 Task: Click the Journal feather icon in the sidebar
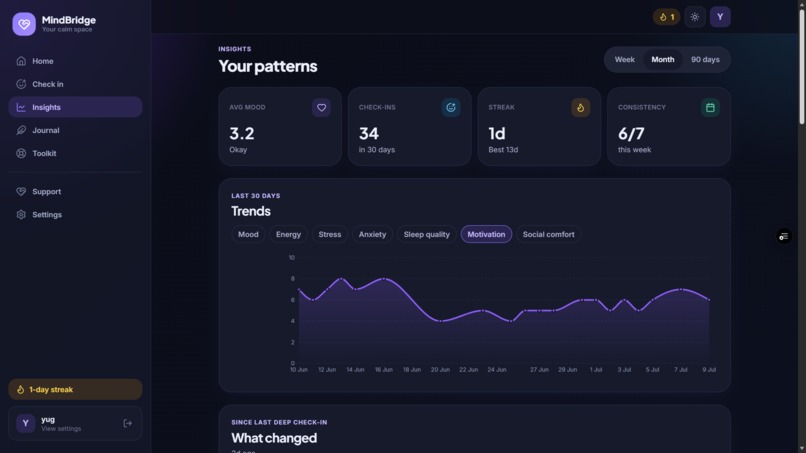(21, 131)
